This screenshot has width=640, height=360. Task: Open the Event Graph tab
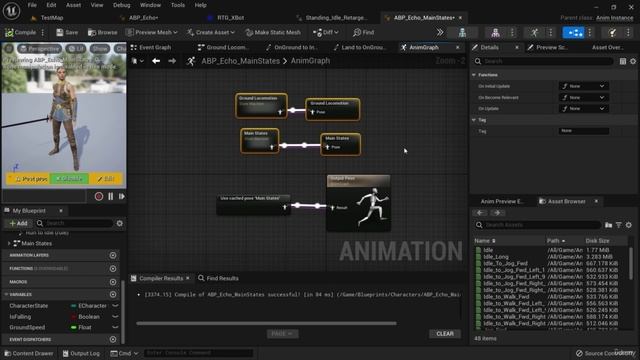[x=154, y=47]
